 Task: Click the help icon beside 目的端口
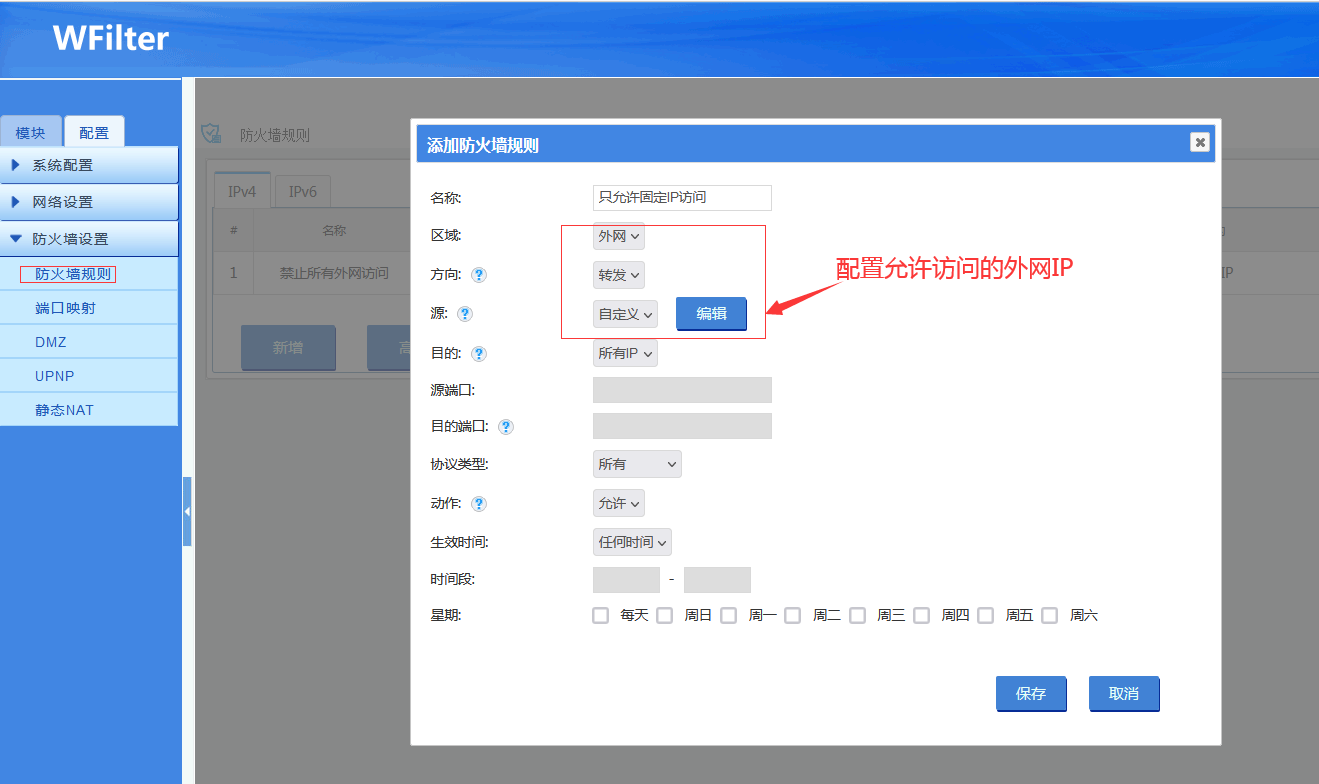click(x=506, y=427)
